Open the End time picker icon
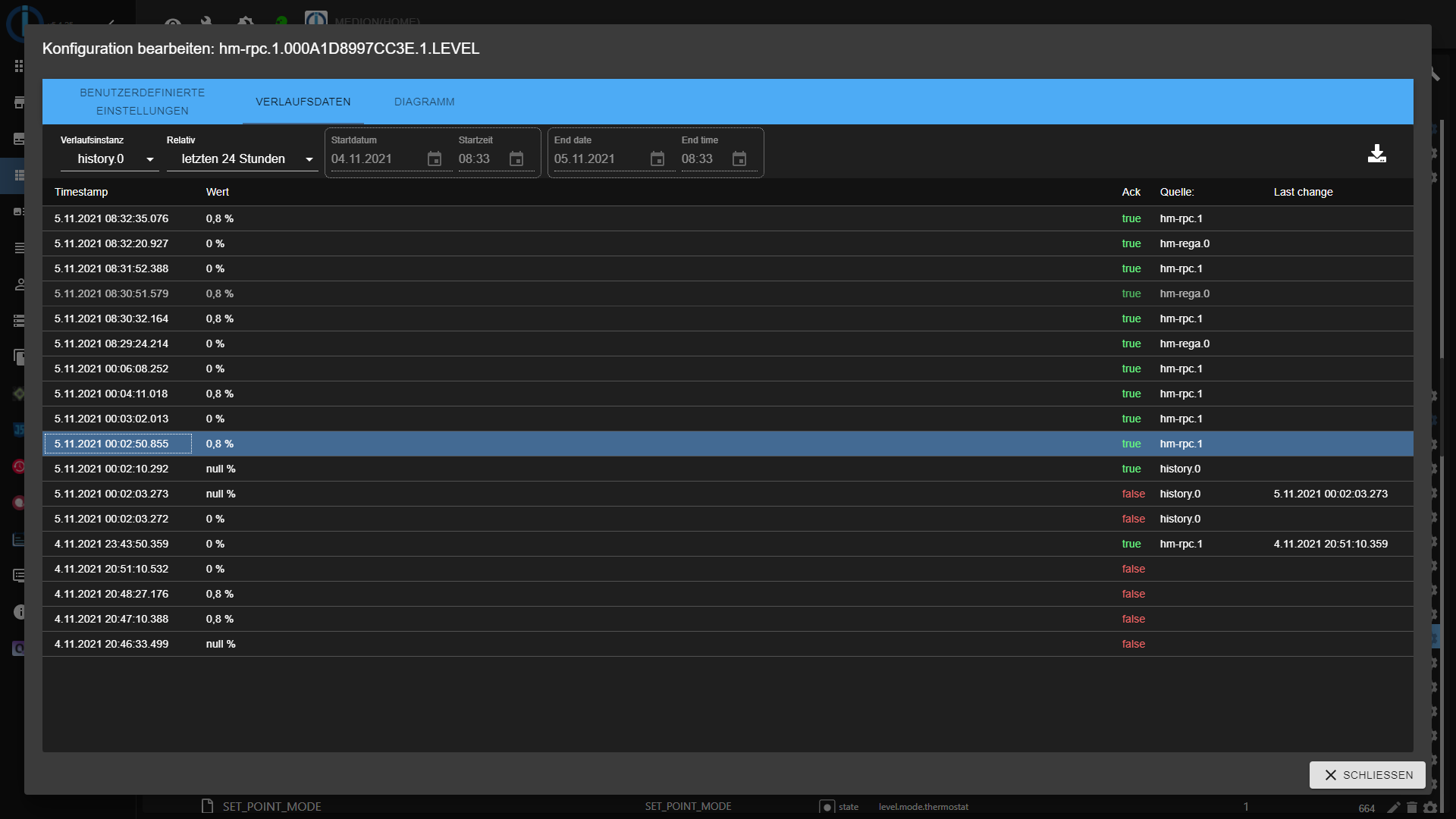Screen dimensions: 1456x819 (739, 159)
